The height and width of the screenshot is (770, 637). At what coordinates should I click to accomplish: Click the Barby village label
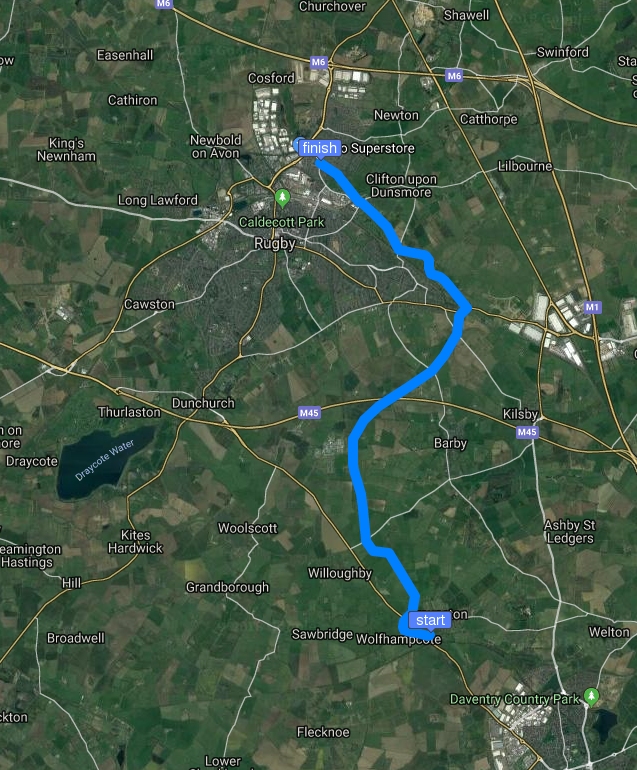(x=450, y=443)
